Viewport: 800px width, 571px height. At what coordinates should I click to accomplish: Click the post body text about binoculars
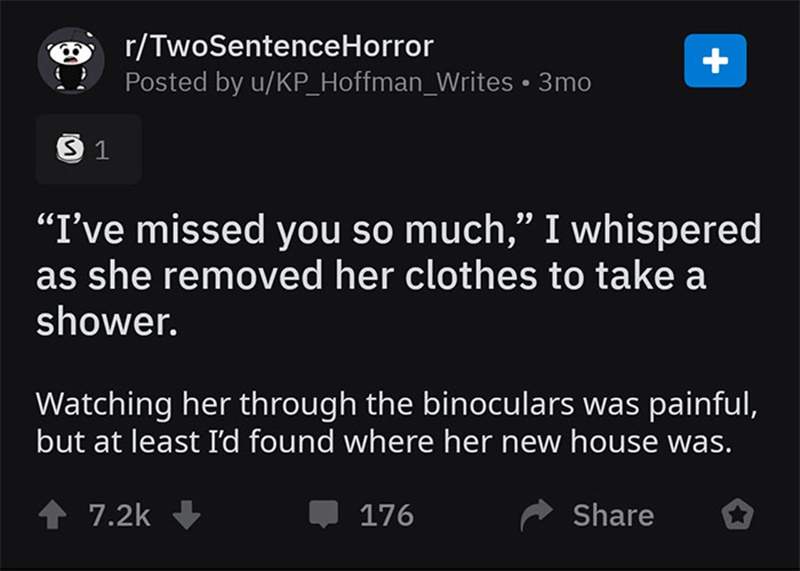(396, 423)
